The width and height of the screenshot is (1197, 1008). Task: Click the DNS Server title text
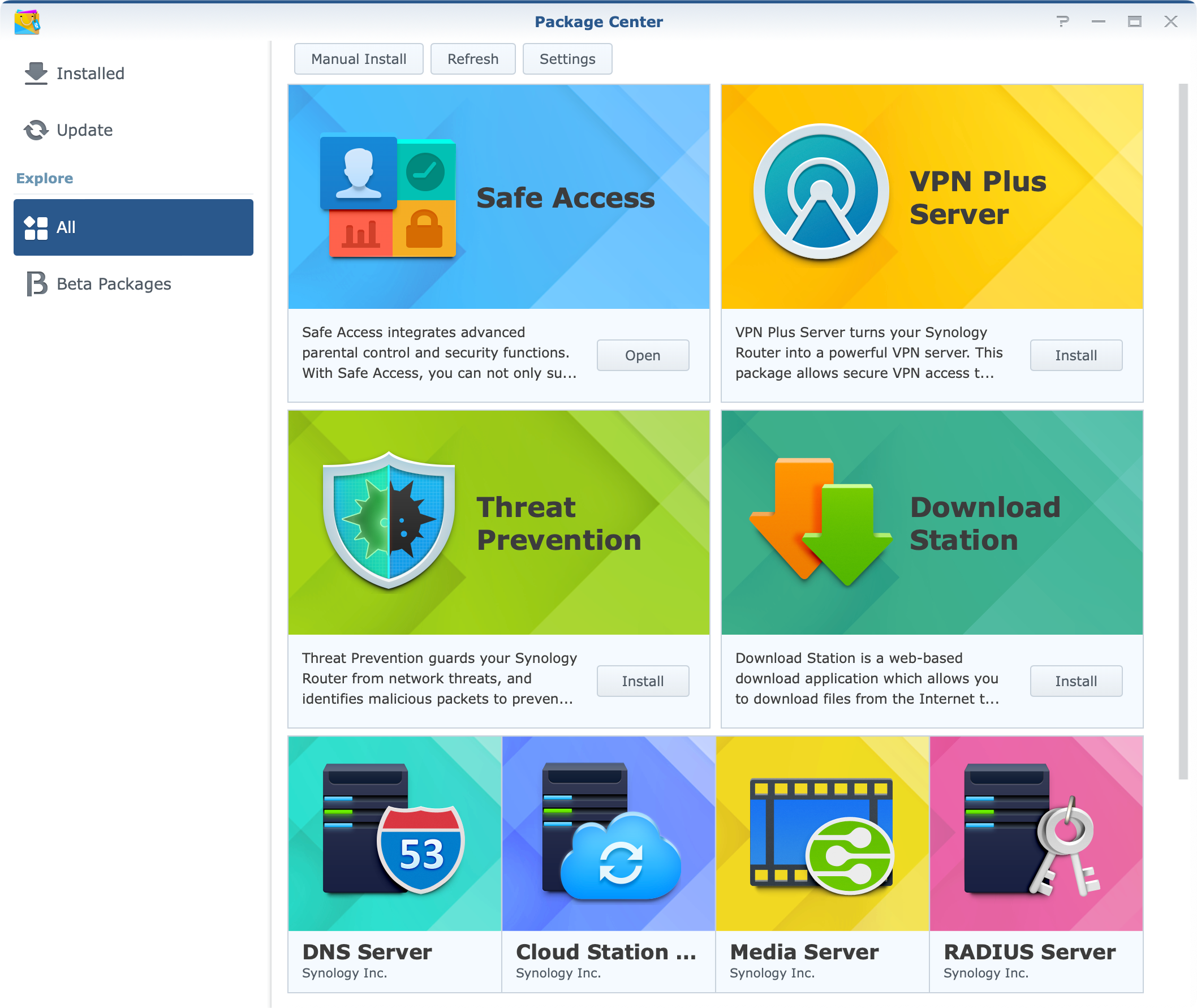pyautogui.click(x=367, y=952)
